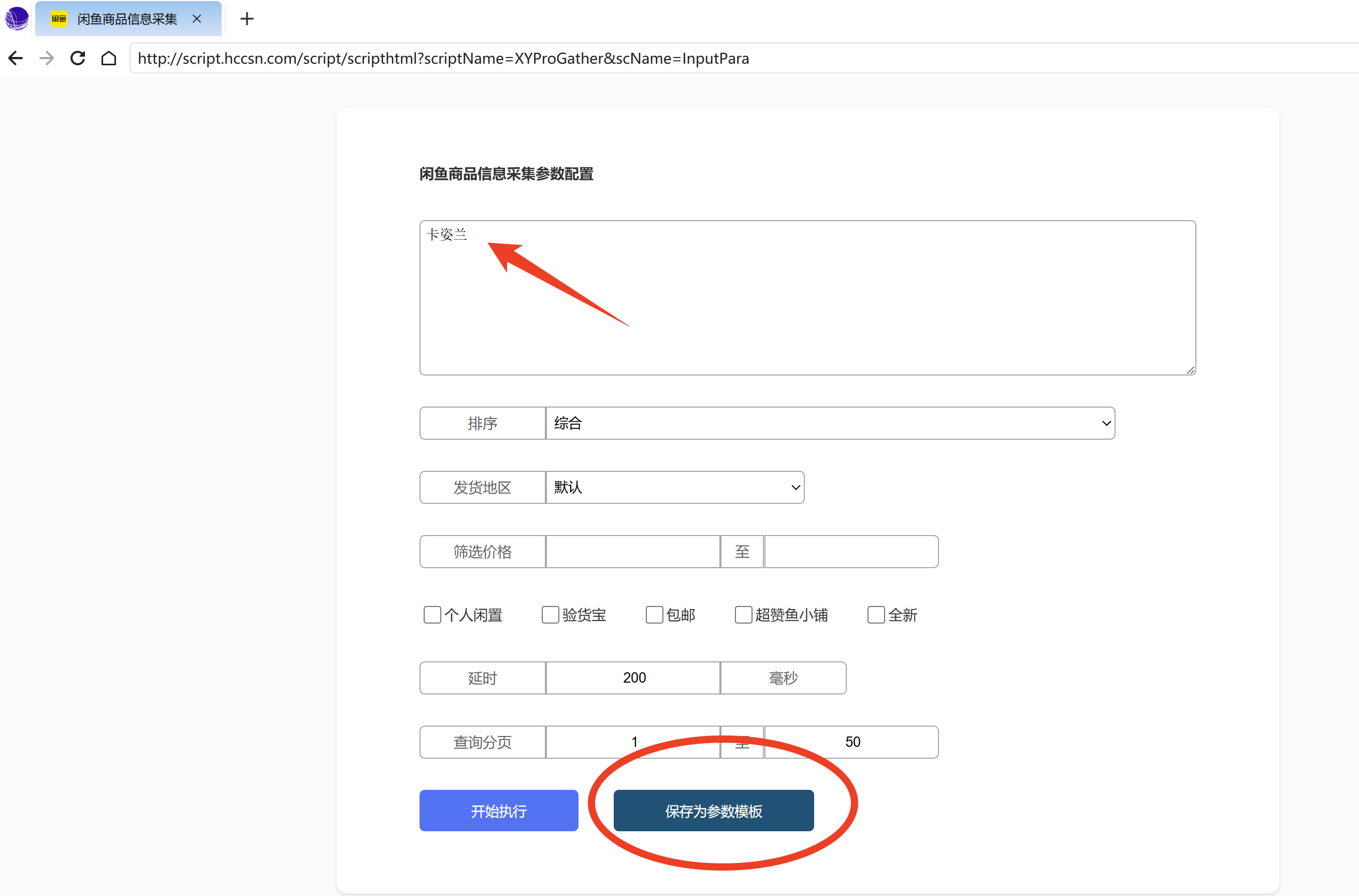
Task: Click the 开始执行 button
Action: 499,811
